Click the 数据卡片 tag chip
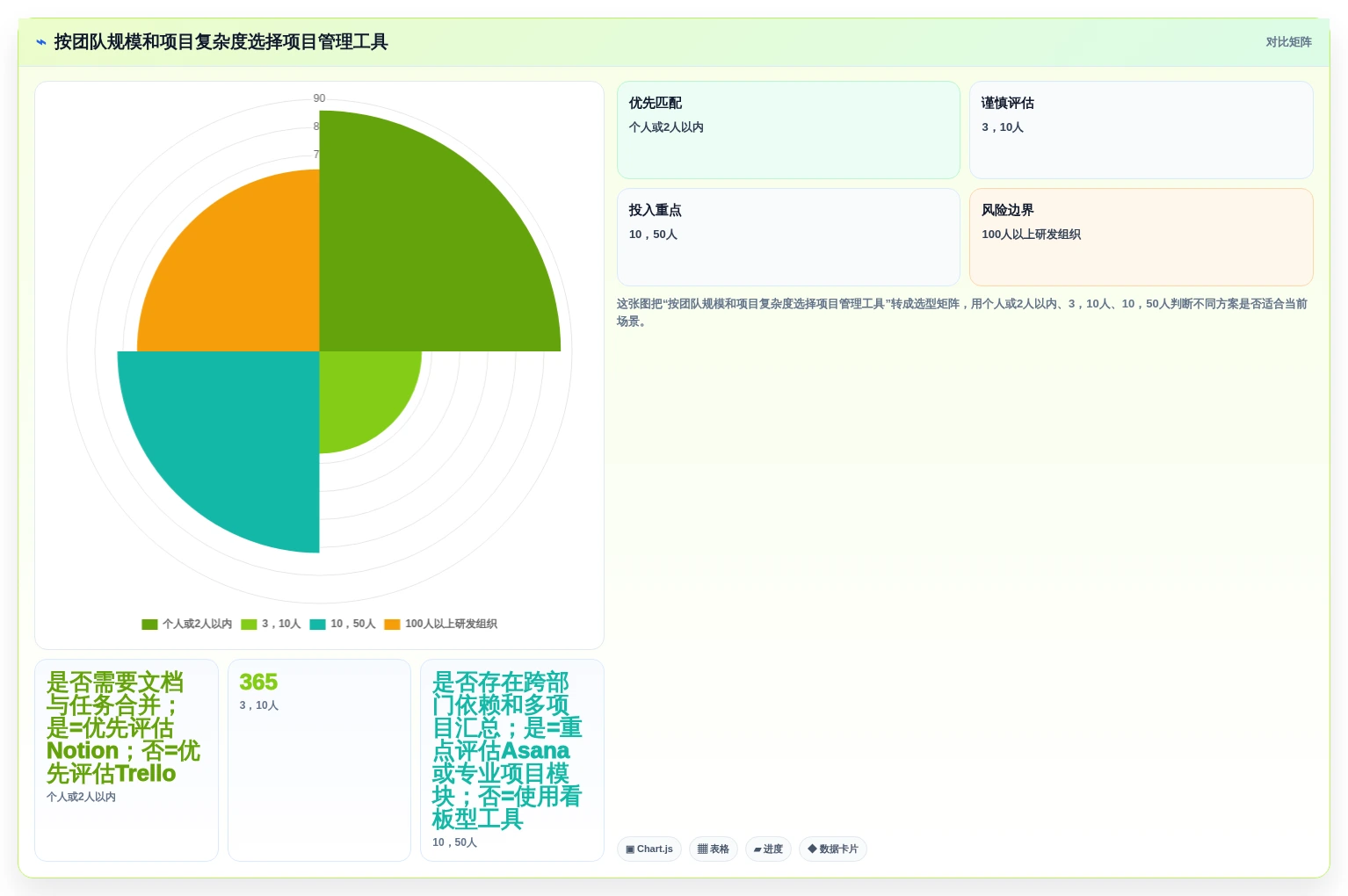Screen dimensions: 1348x896 coord(833,849)
